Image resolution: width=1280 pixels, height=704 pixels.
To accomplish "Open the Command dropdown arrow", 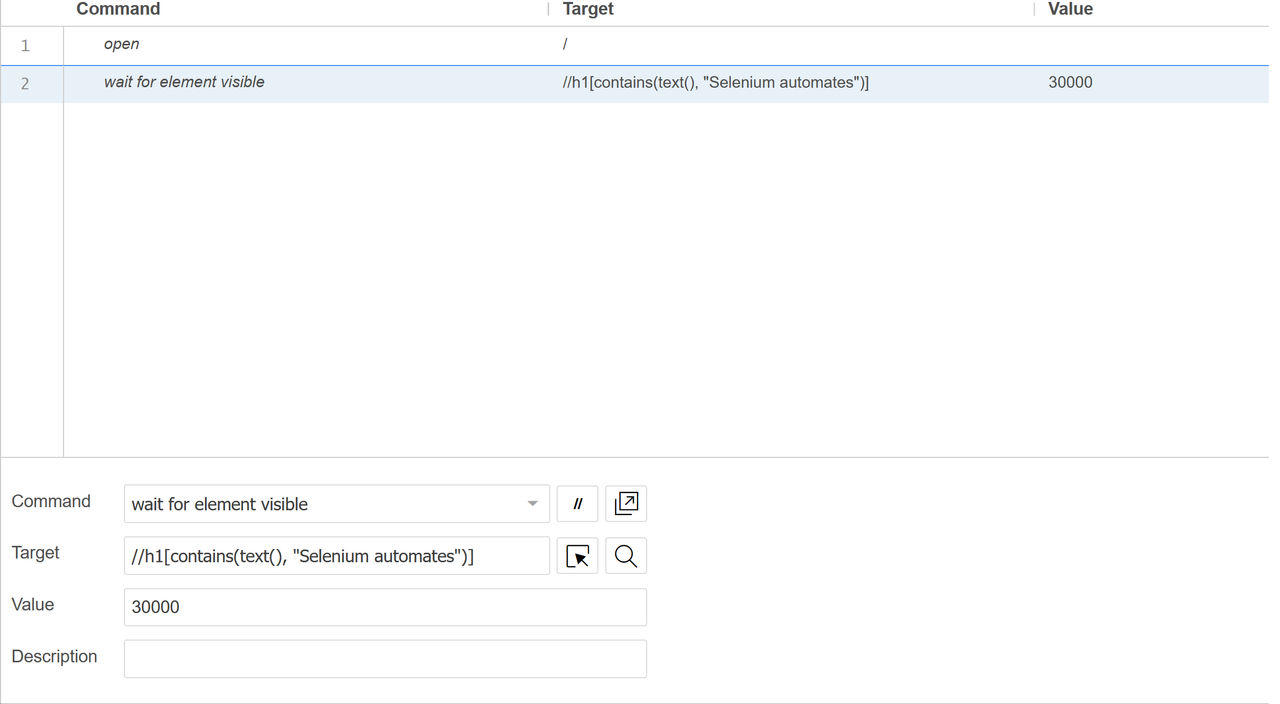I will [533, 504].
